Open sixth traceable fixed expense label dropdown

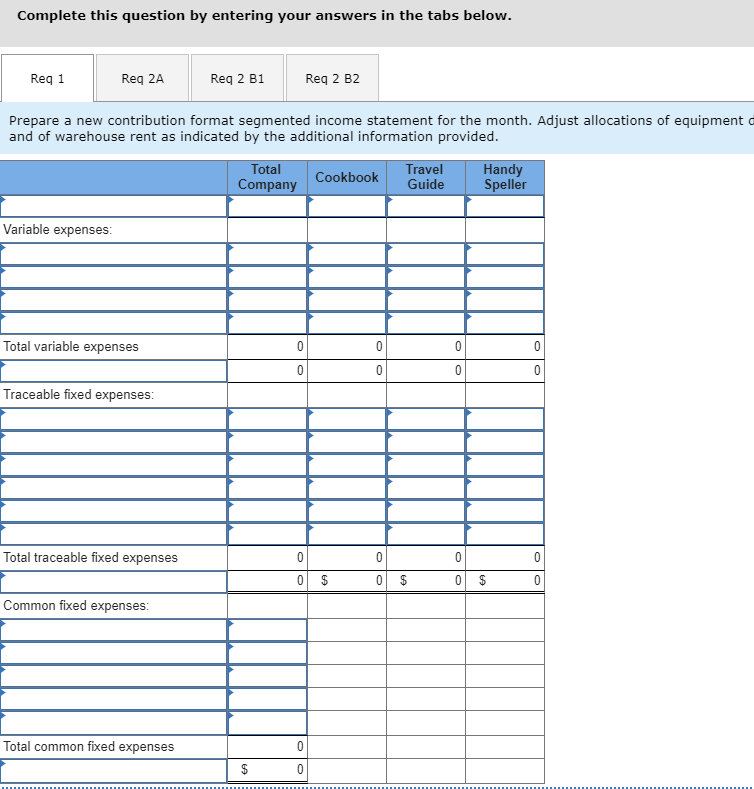click(x=114, y=534)
